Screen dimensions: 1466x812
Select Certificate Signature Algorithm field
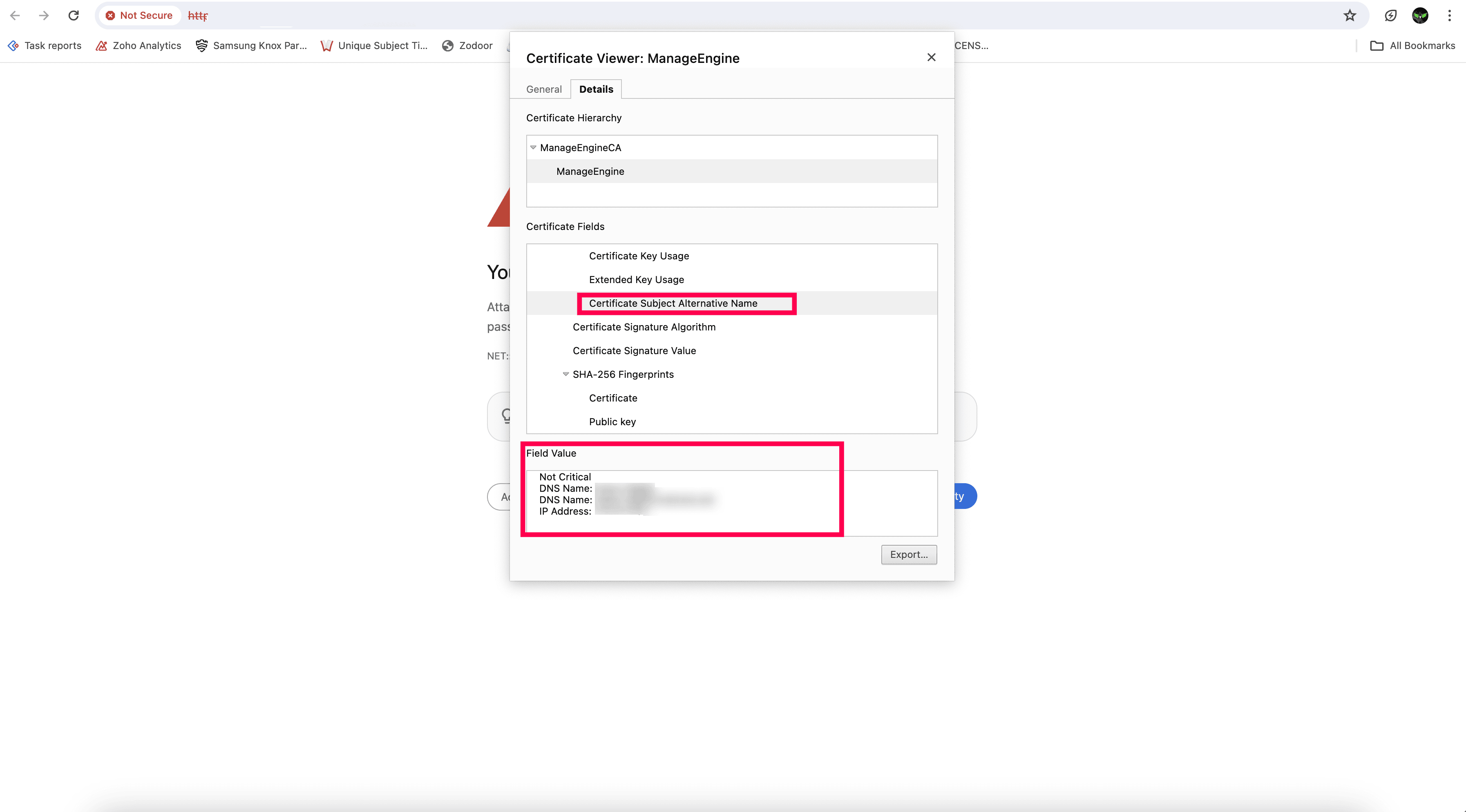(644, 327)
